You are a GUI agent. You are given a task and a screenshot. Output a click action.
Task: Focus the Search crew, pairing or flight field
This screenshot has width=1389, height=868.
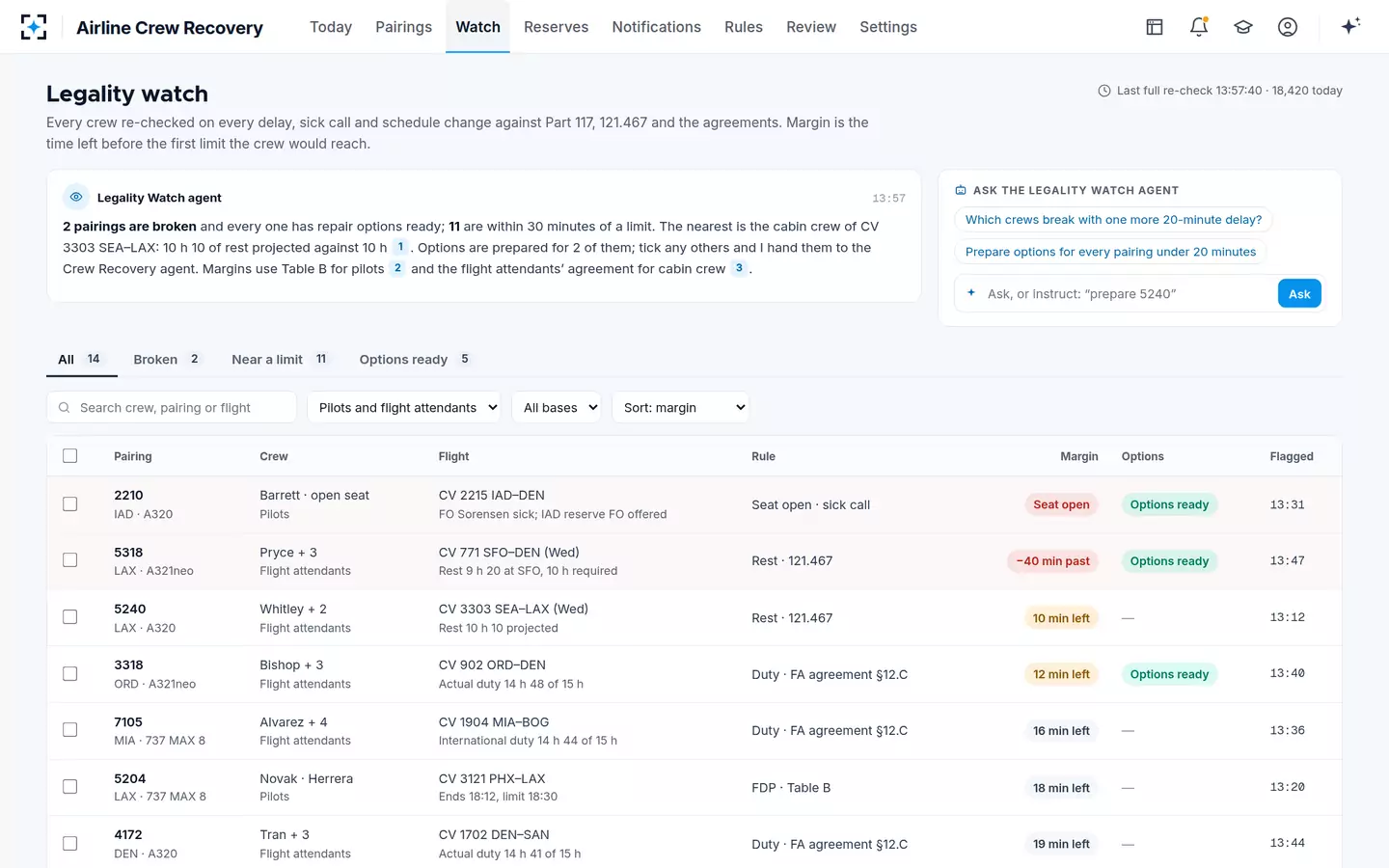click(172, 408)
